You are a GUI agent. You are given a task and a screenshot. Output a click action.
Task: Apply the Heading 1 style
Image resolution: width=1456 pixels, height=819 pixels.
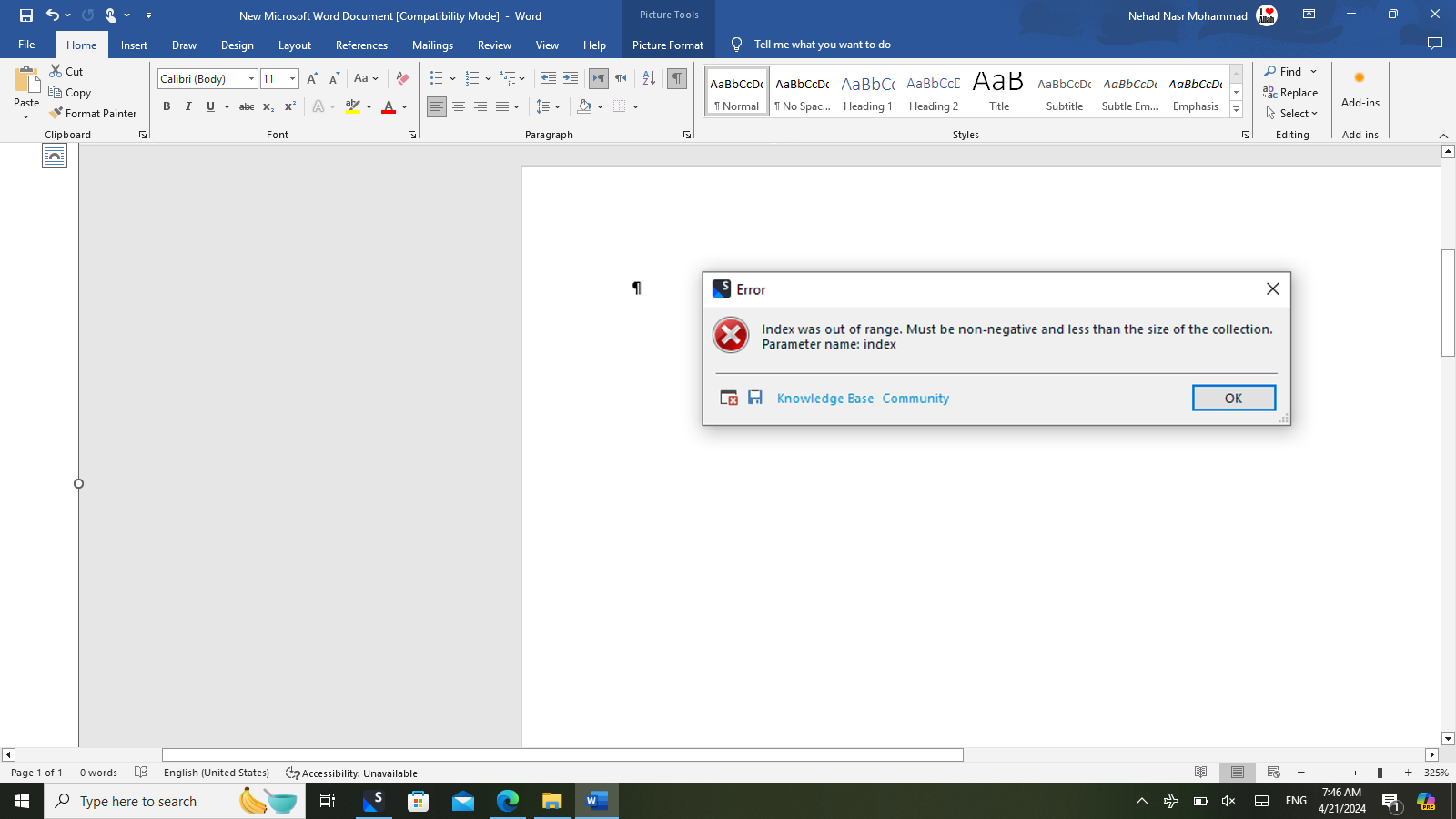point(867,91)
